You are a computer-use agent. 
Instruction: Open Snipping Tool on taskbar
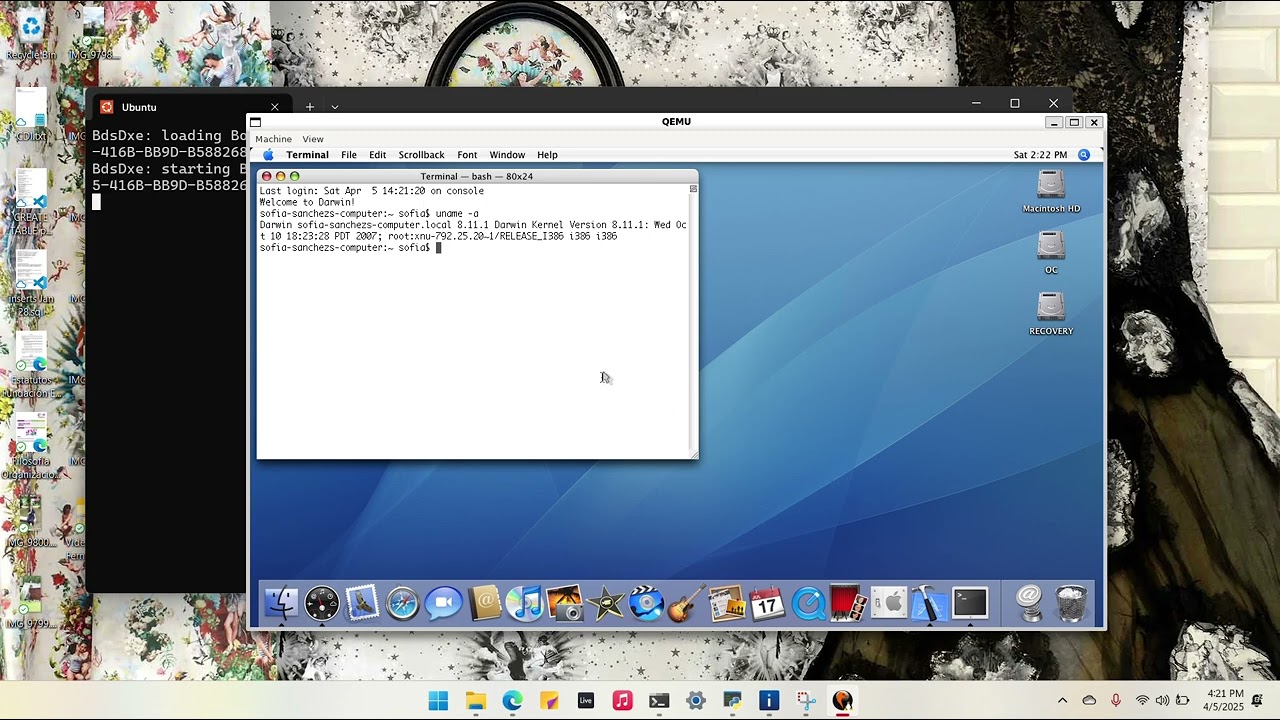pos(806,701)
